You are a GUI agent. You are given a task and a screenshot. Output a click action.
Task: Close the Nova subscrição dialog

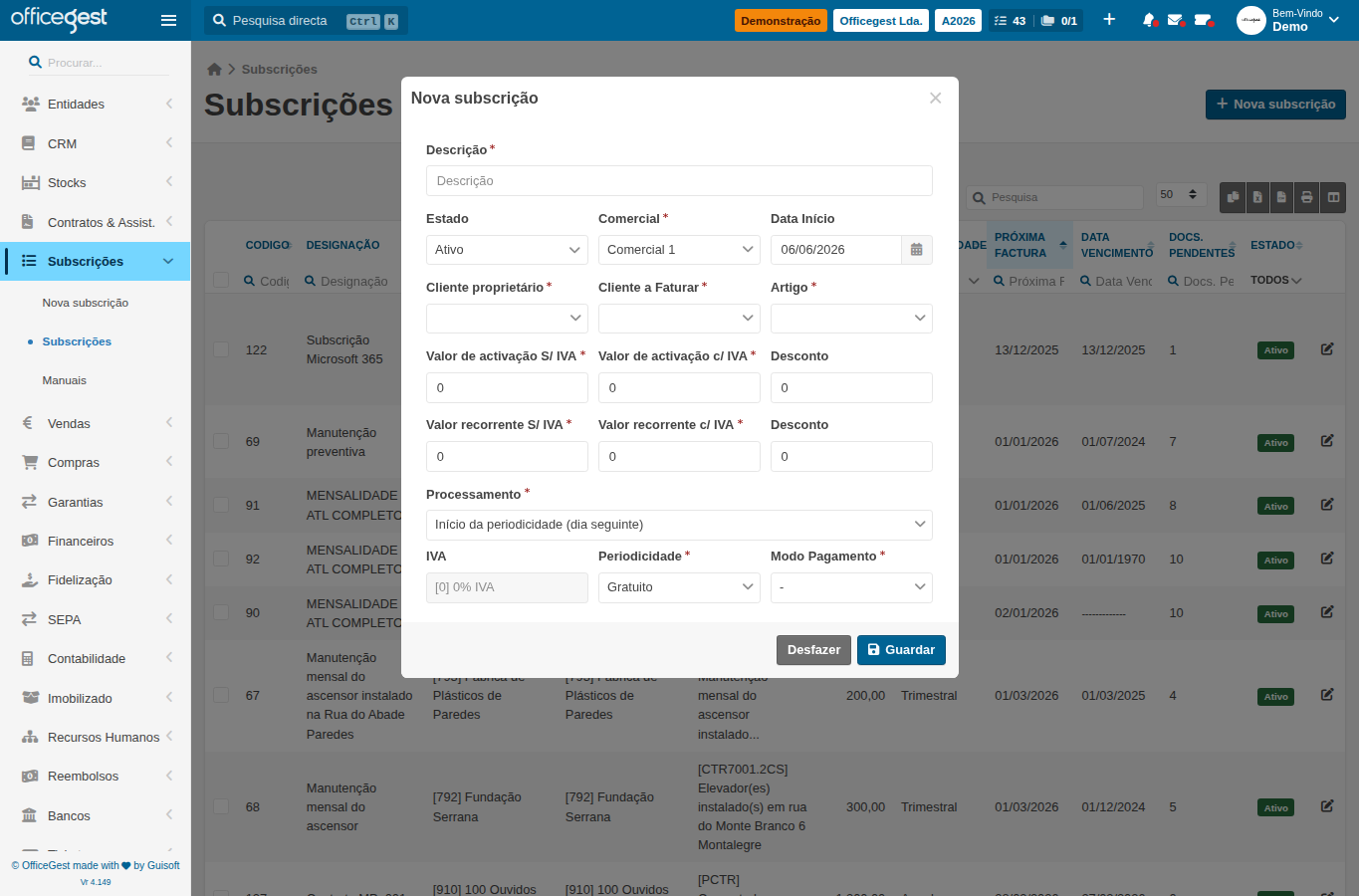click(935, 98)
